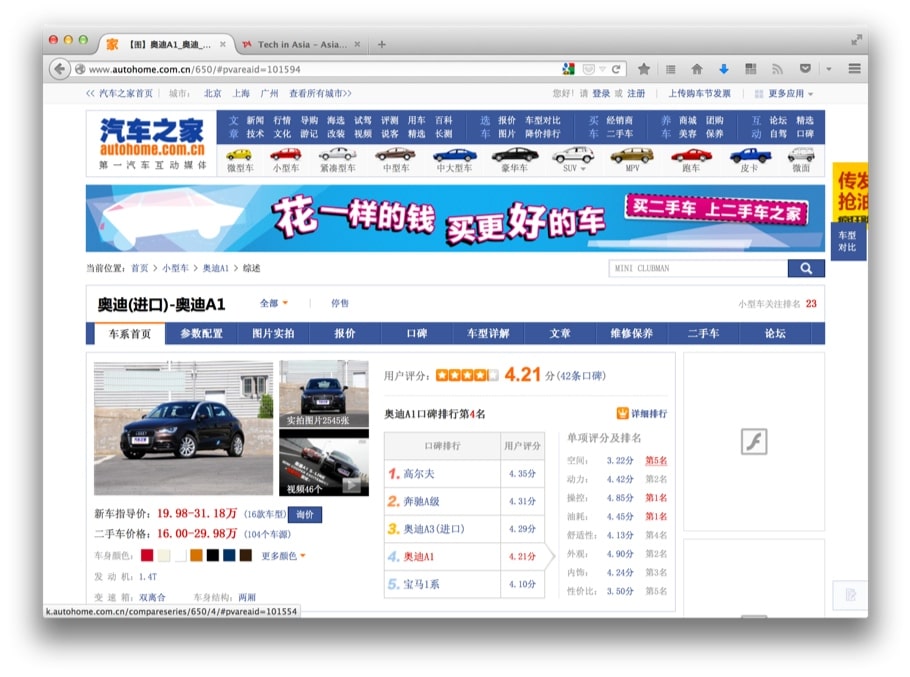Screen dimensions: 910x677
Task: Reload the page with the refresh icon
Action: click(x=616, y=69)
